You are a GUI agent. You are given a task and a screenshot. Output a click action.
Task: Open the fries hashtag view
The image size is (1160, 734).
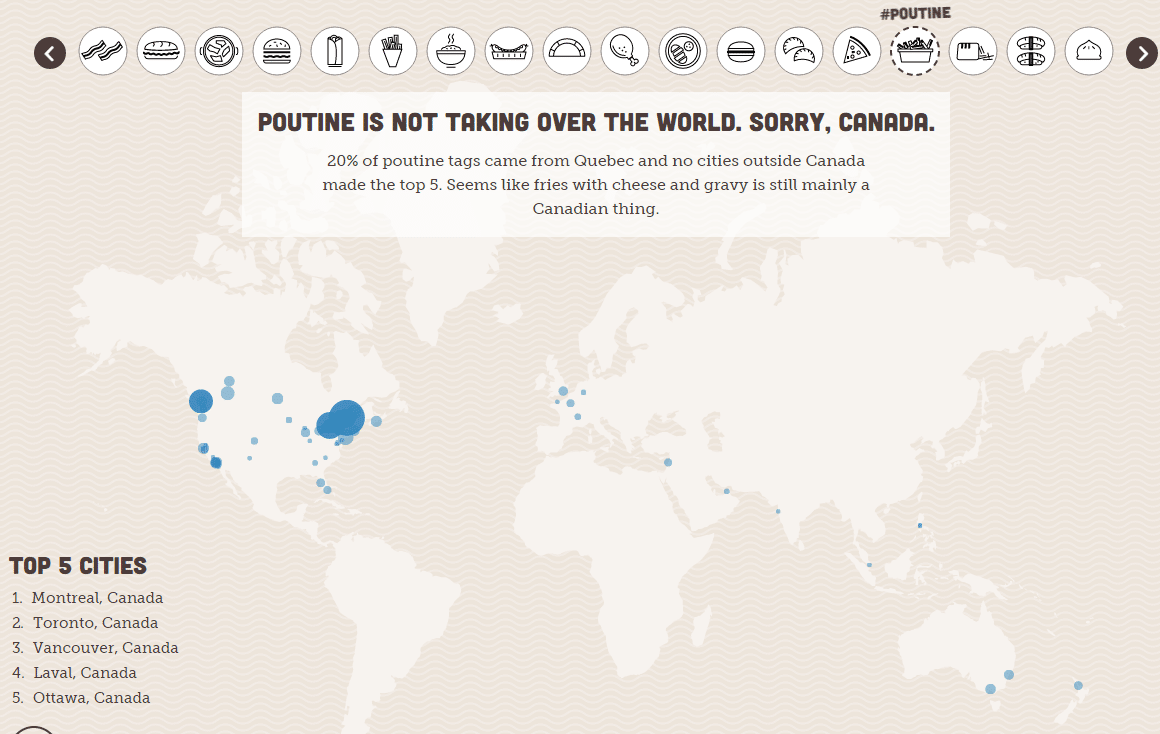coord(393,51)
